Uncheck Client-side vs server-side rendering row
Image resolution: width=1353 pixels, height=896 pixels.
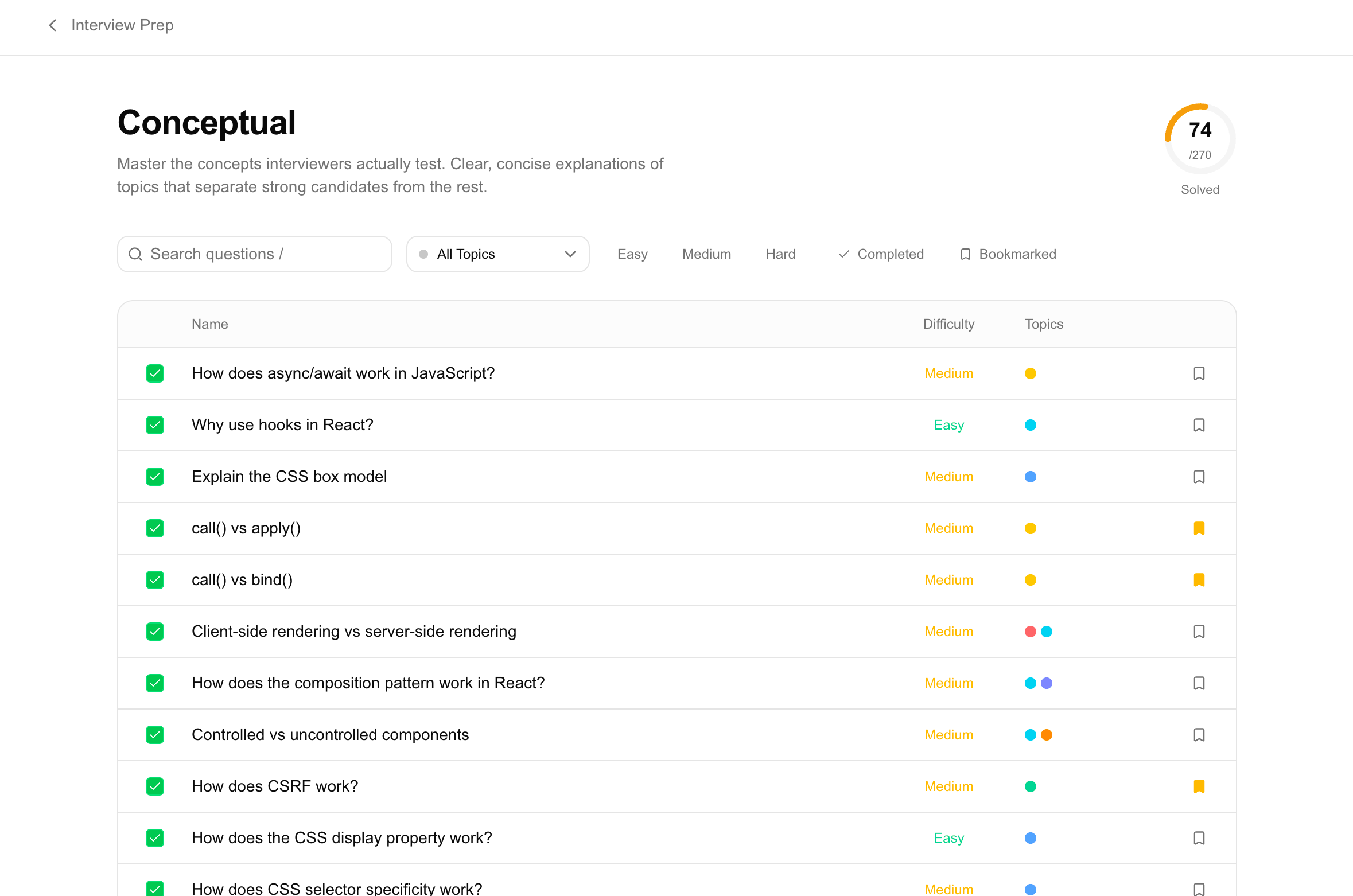click(x=155, y=632)
